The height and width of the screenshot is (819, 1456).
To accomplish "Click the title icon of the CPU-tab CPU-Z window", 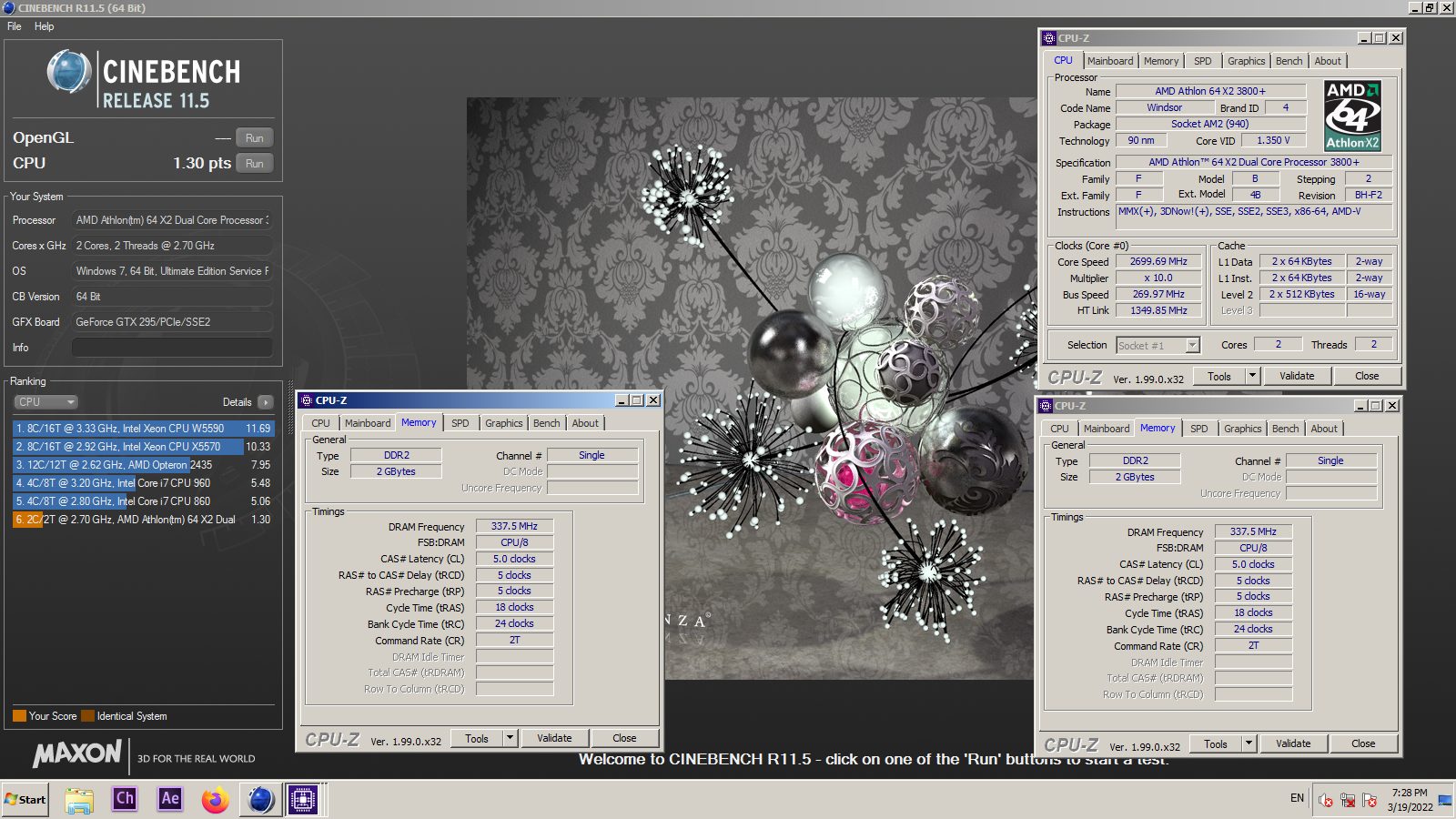I will 1049,38.
